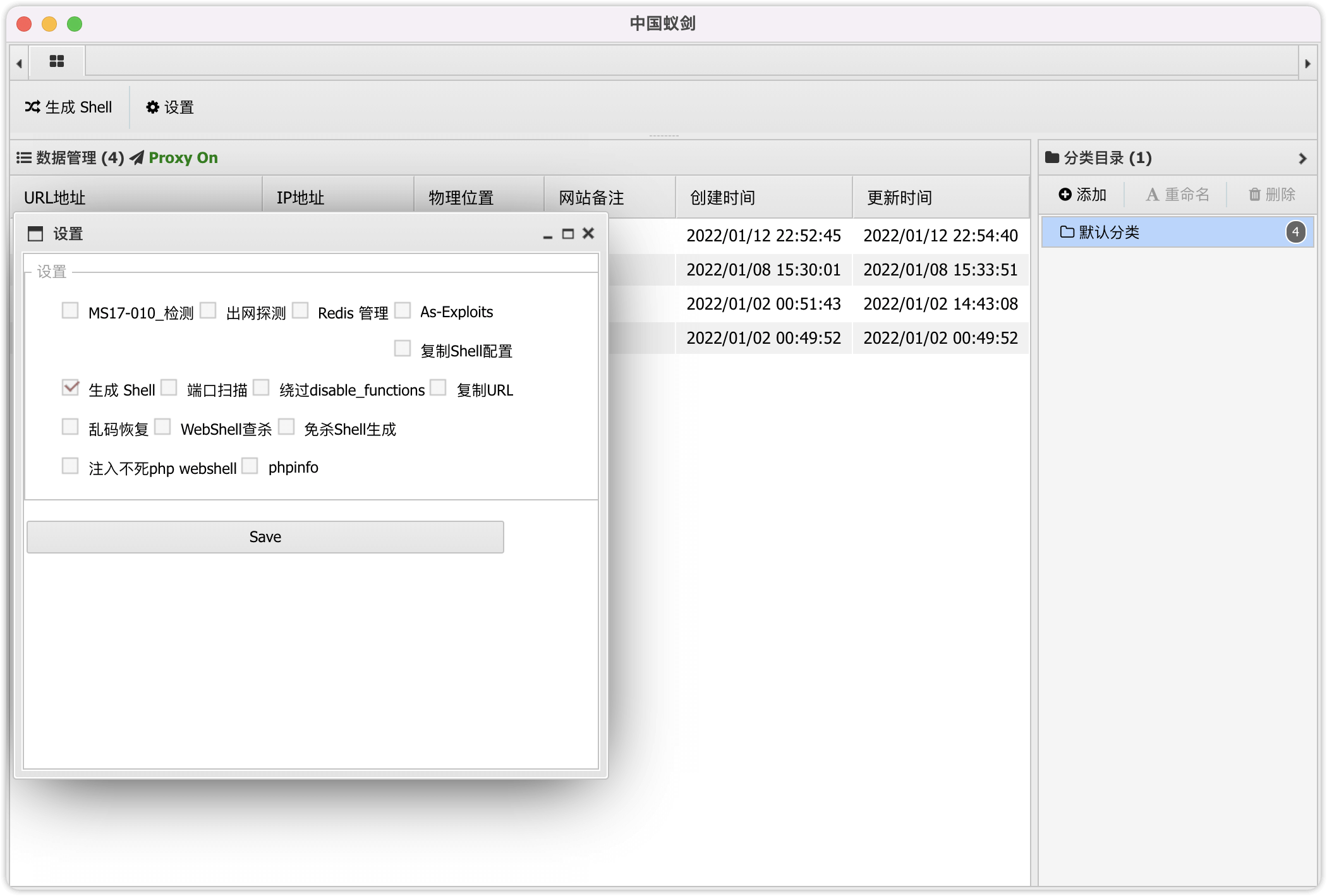Click the Save button

[265, 536]
